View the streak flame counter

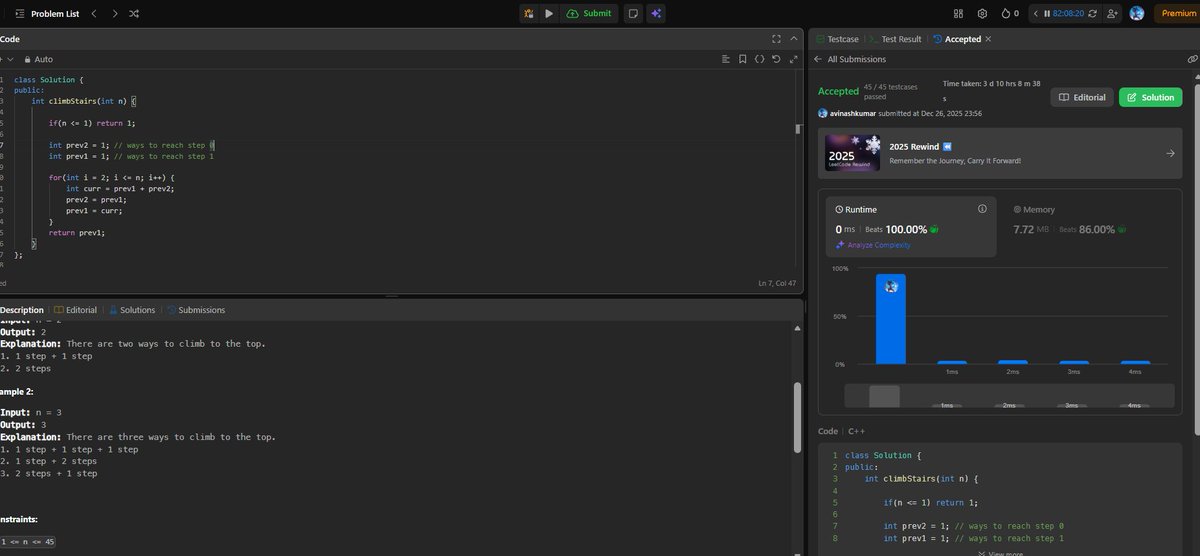[x=1010, y=13]
